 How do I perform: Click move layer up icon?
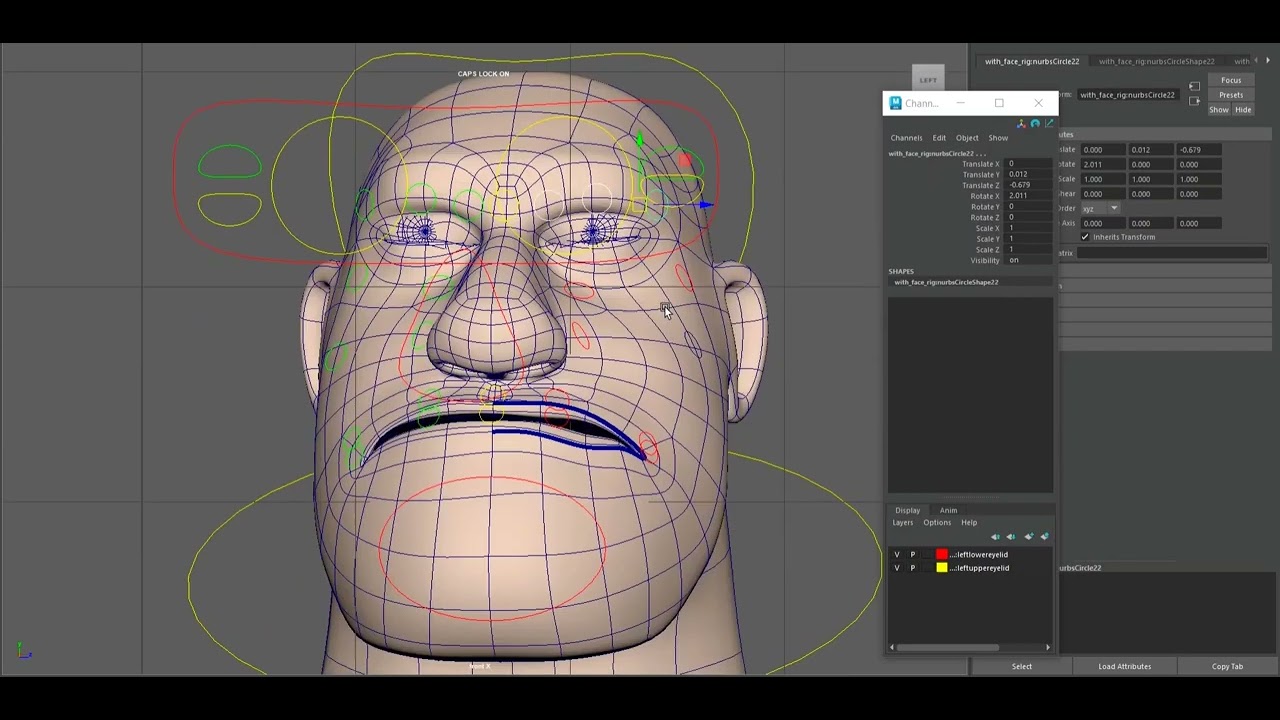coord(995,537)
